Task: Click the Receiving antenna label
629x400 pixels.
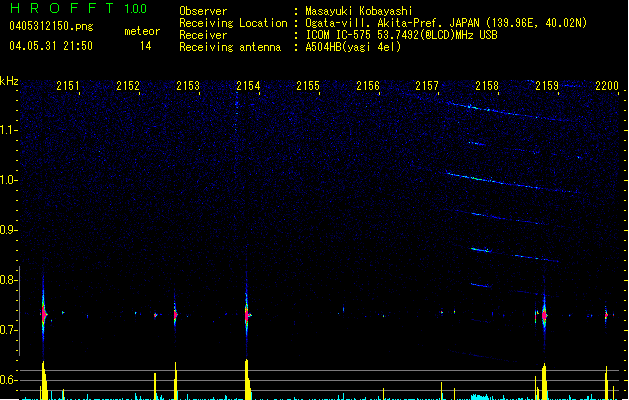Action: (230, 47)
